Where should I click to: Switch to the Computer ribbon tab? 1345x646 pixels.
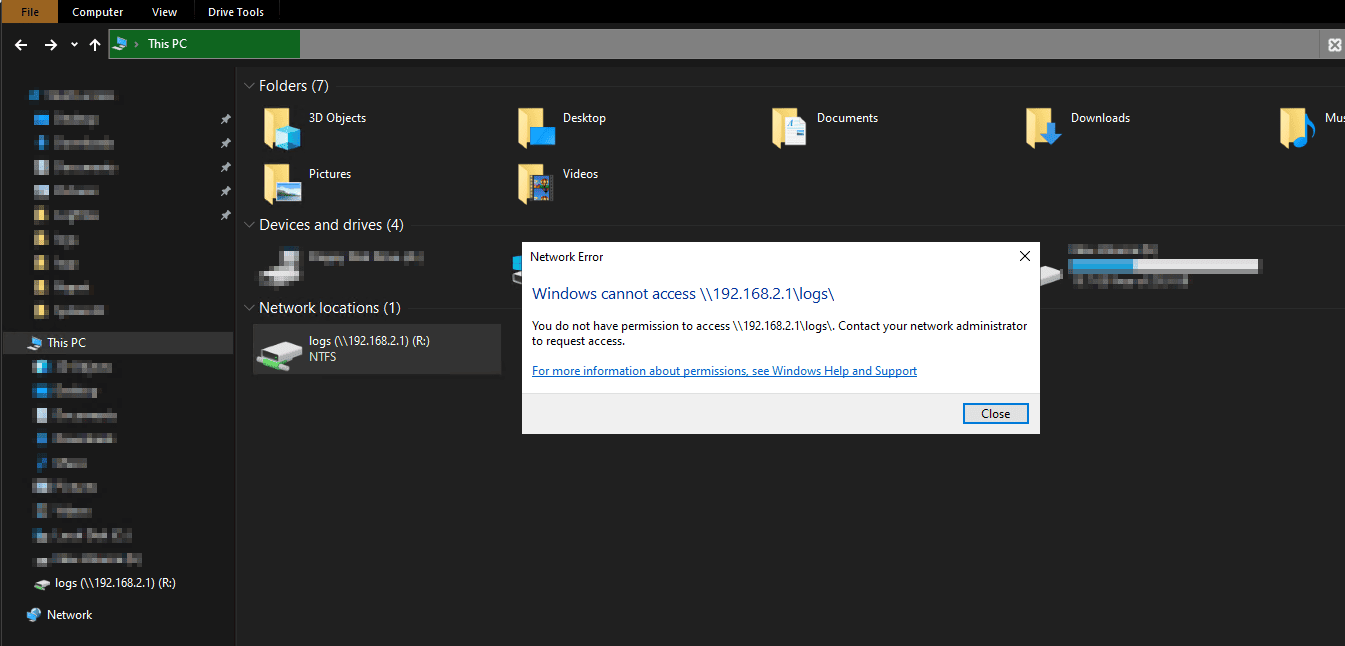pos(98,12)
